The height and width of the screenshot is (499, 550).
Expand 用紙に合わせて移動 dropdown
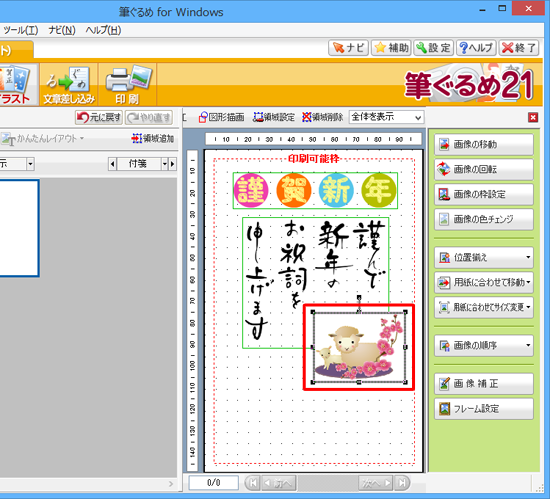pos(484,283)
